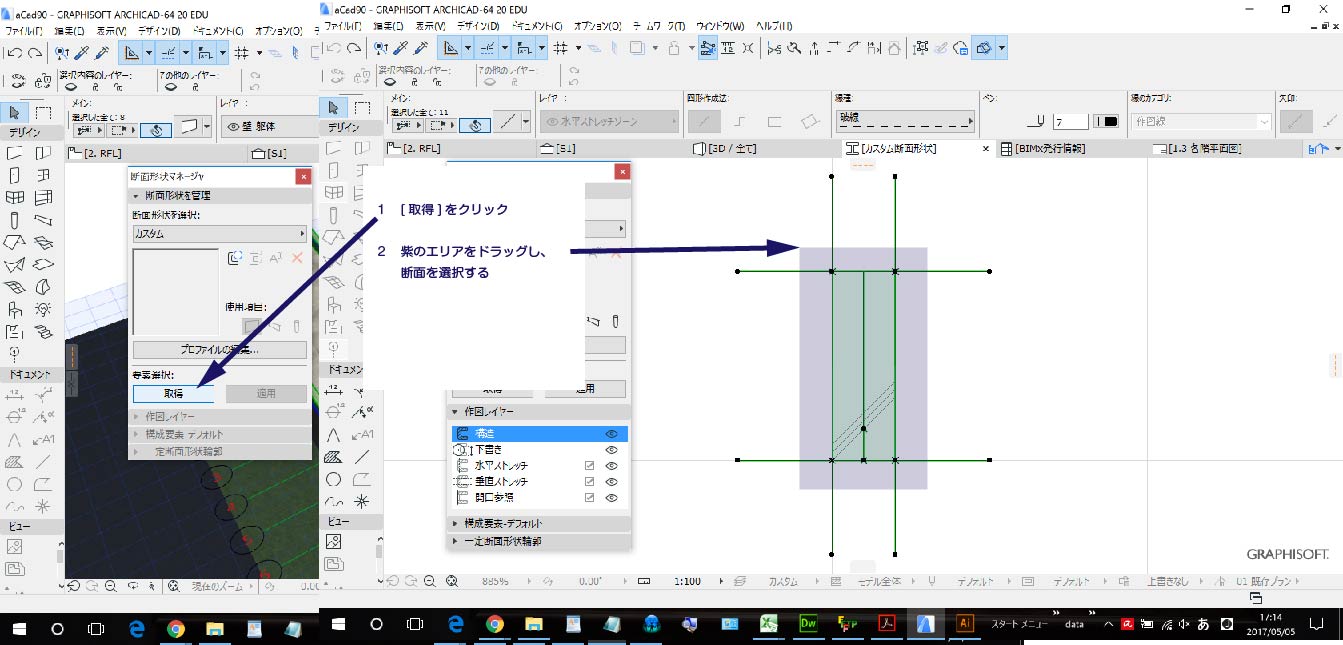Open the 破線 line type dropdown
This screenshot has height=645, width=1343.
[x=905, y=121]
